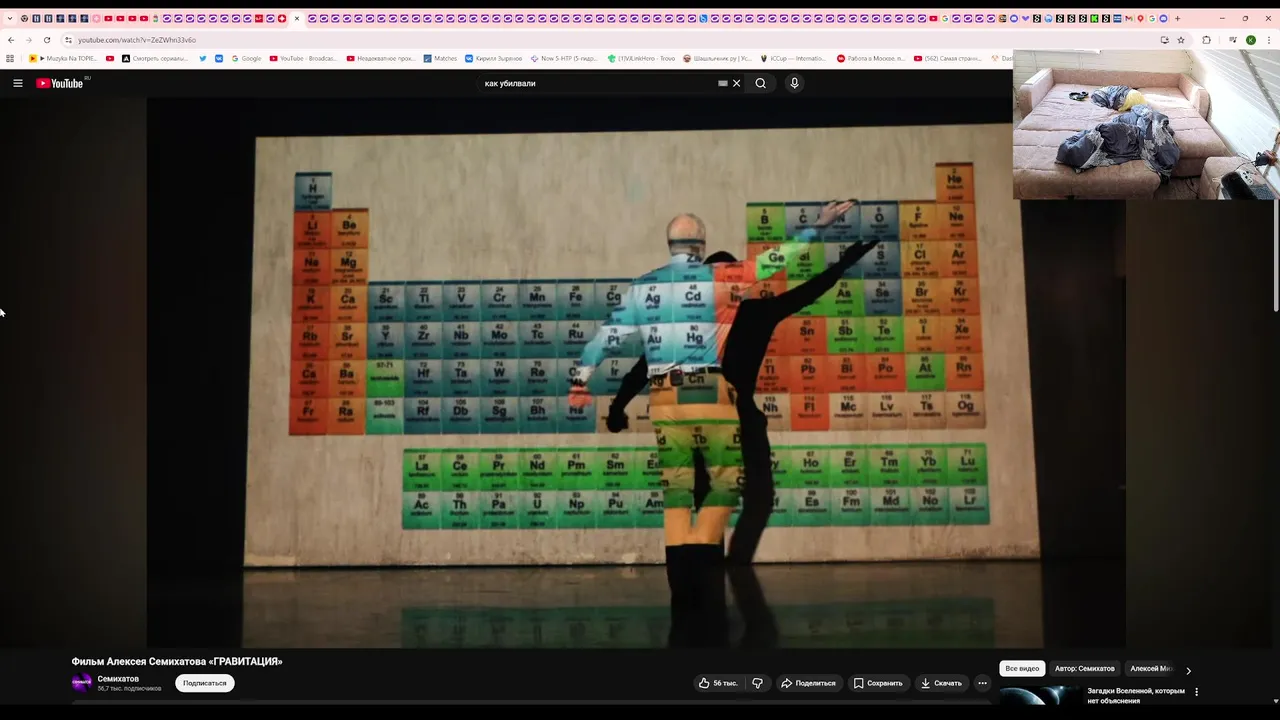Open the apps grid in bookmarks bar

pyautogui.click(x=10, y=58)
